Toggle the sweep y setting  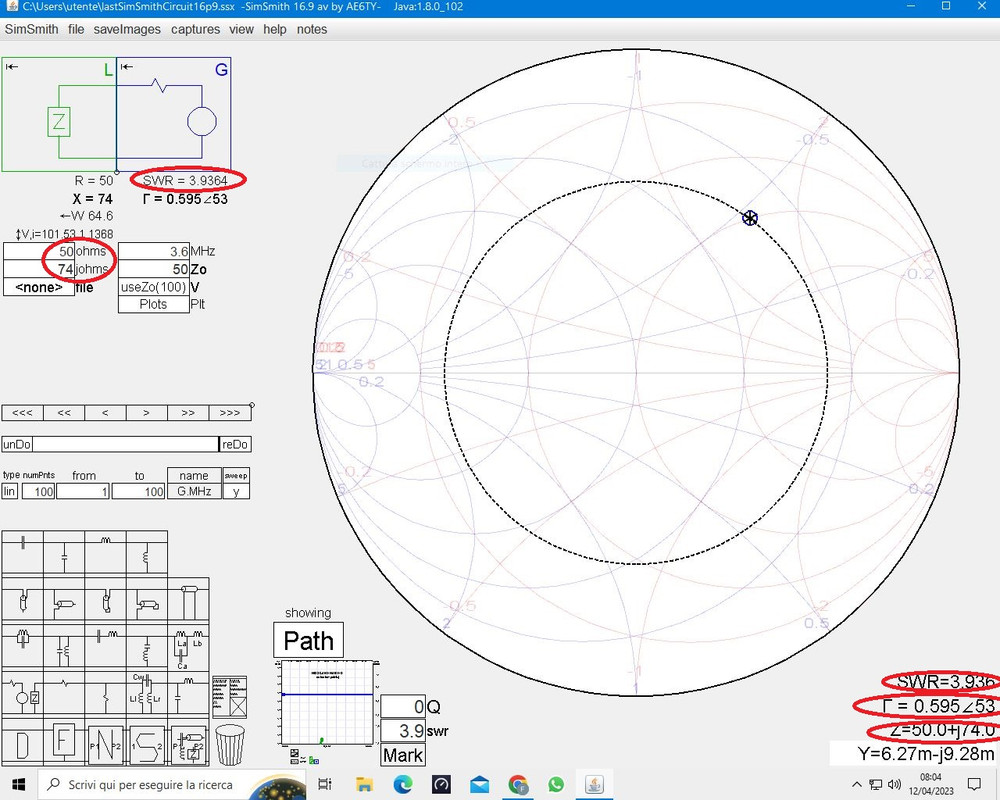pyautogui.click(x=236, y=491)
